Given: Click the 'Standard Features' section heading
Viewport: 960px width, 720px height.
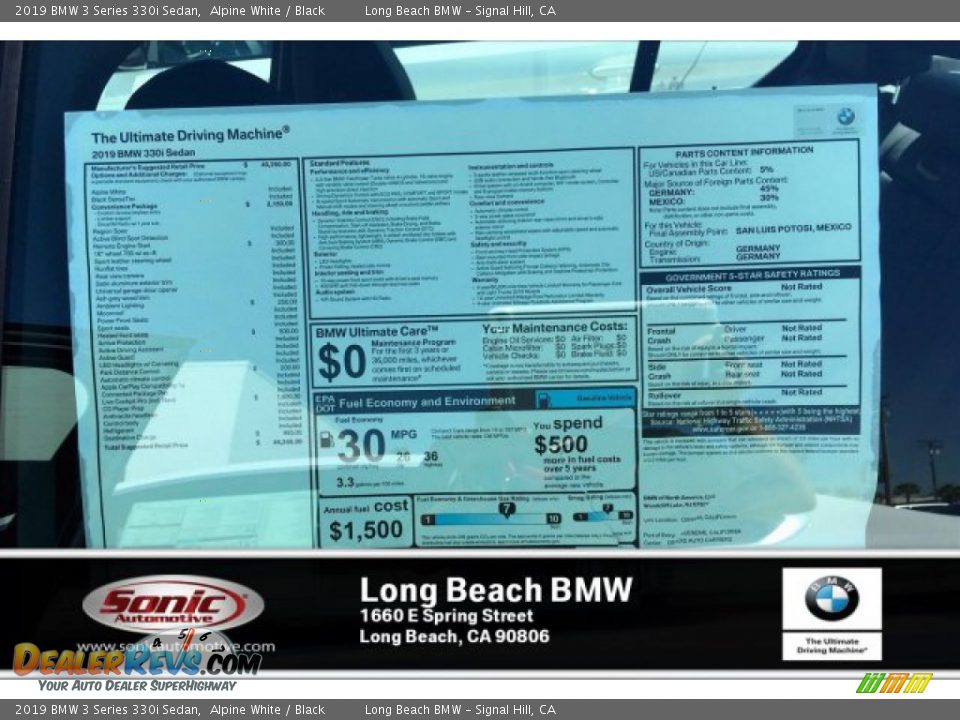Looking at the screenshot, I should (x=340, y=163).
